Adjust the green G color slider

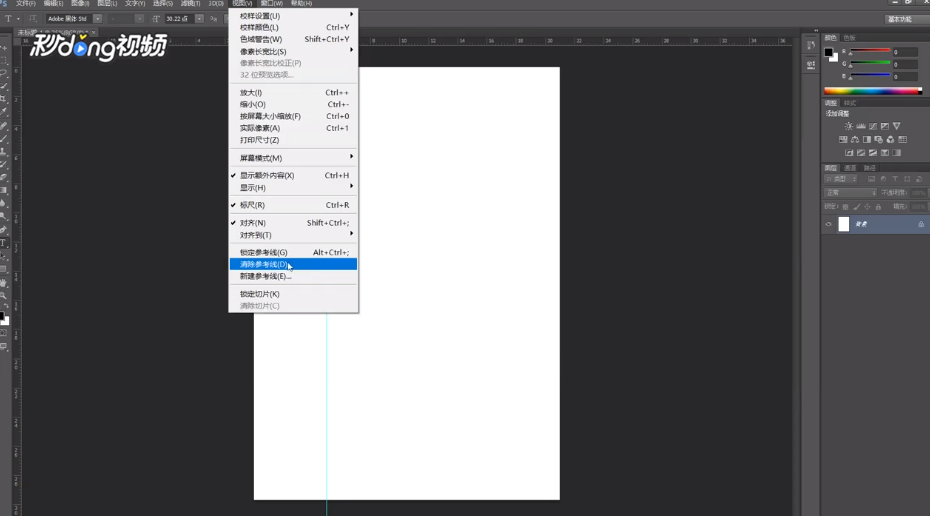tap(870, 63)
